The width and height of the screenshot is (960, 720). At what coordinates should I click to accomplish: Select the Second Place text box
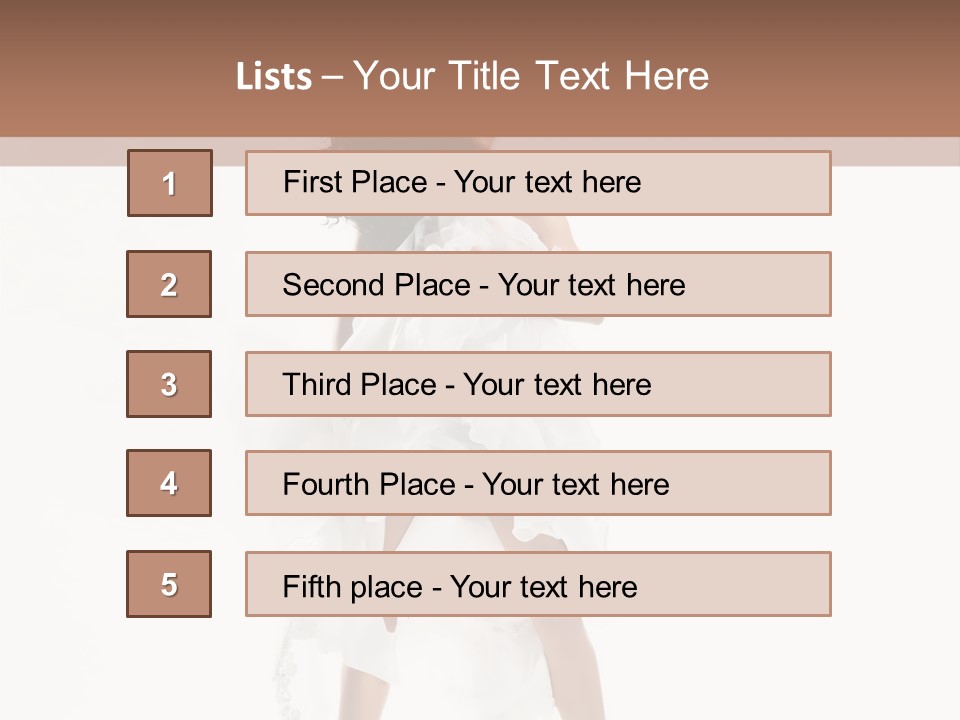(x=538, y=284)
